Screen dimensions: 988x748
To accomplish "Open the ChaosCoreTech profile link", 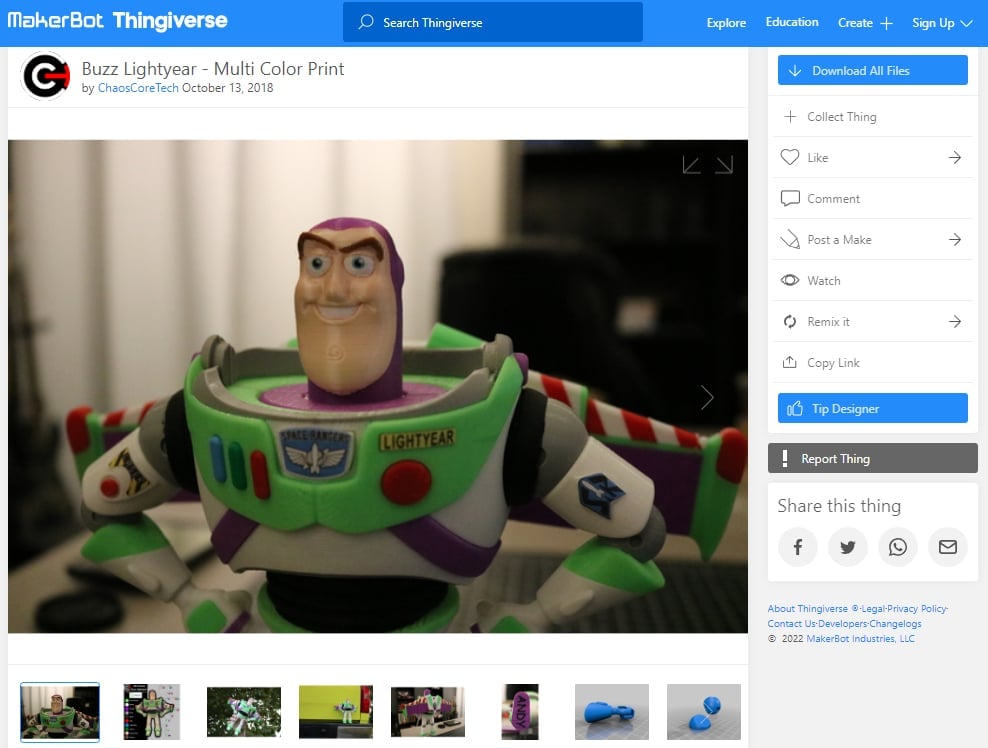I will point(138,88).
